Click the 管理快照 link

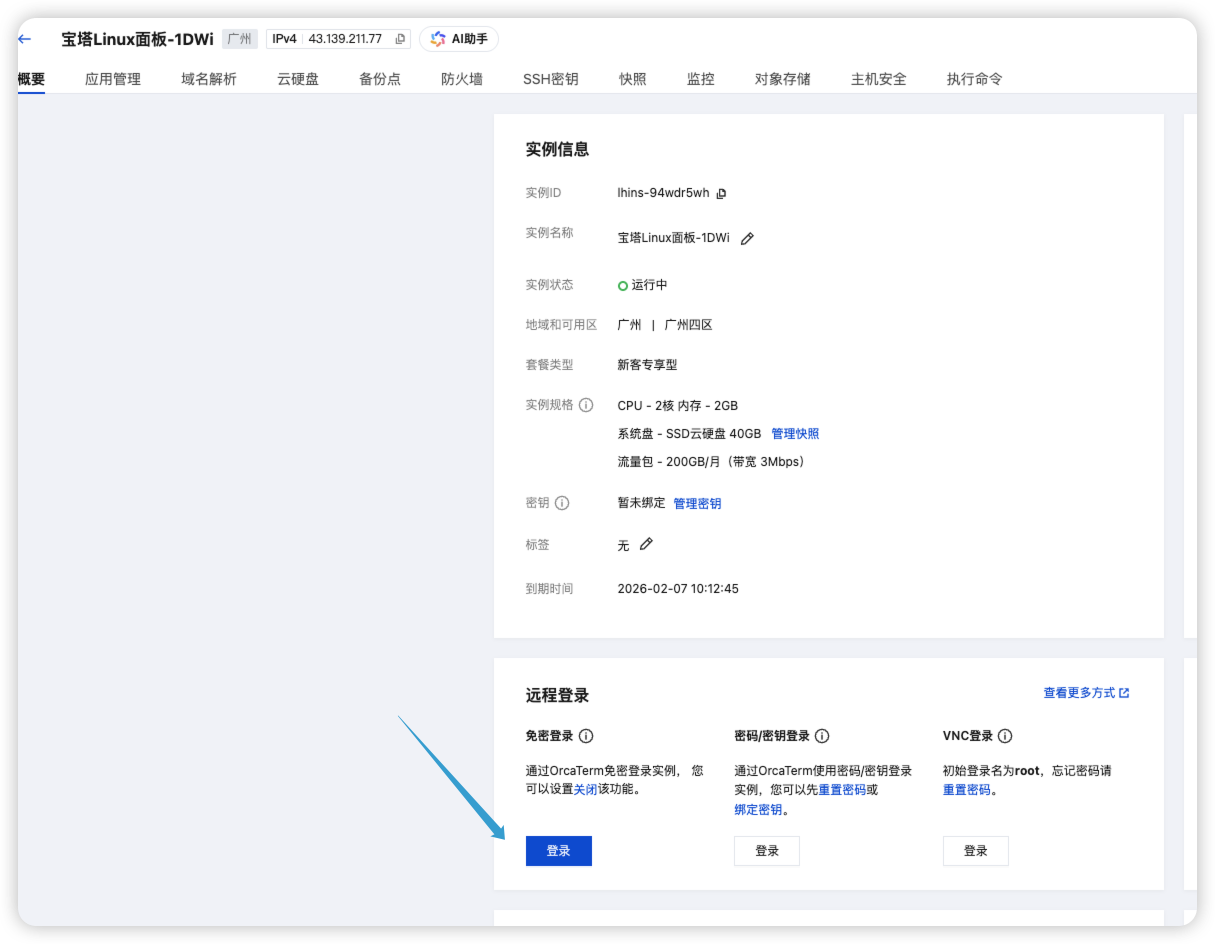point(795,434)
